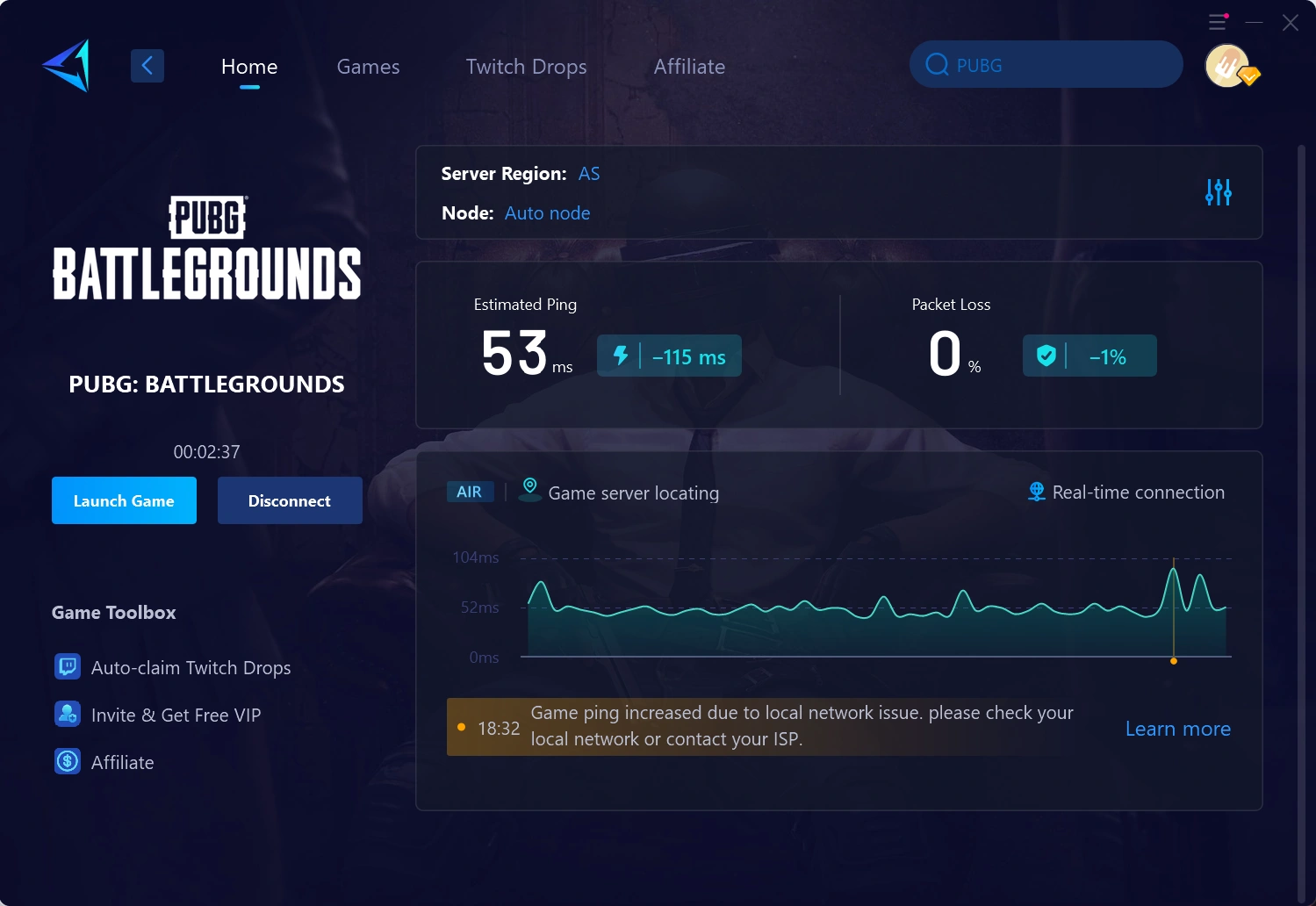The height and width of the screenshot is (906, 1316).
Task: Click the yellow spike marker on the ping graph
Action: click(x=1174, y=661)
